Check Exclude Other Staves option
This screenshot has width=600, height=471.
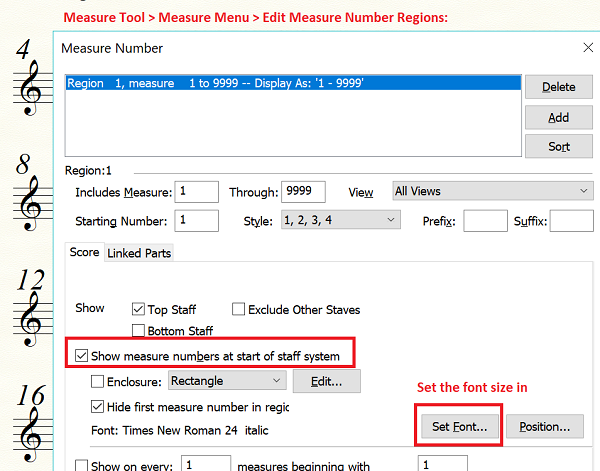pos(240,310)
